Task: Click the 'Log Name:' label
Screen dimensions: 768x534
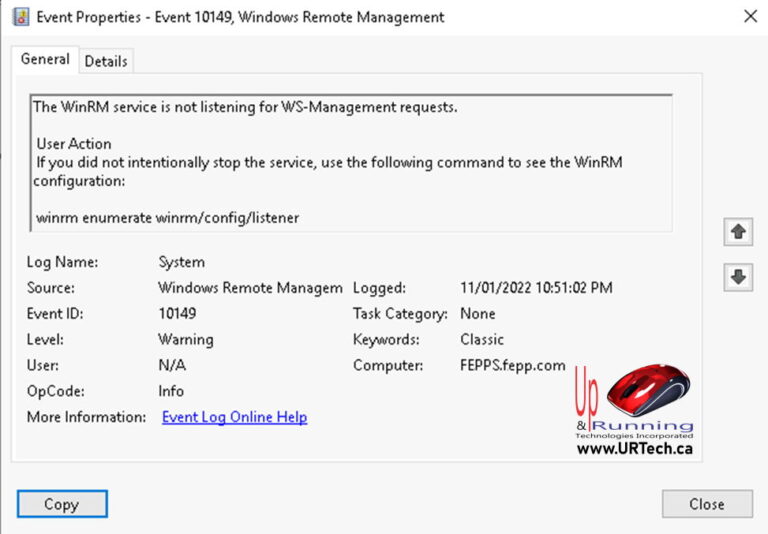Action: pyautogui.click(x=62, y=262)
